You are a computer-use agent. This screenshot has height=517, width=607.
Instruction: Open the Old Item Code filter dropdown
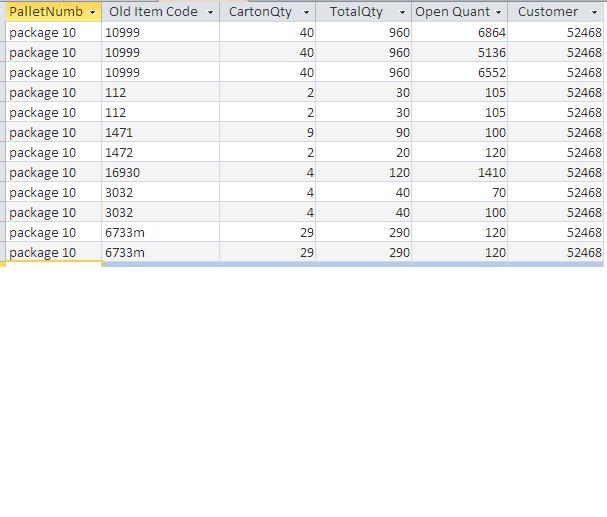210,12
